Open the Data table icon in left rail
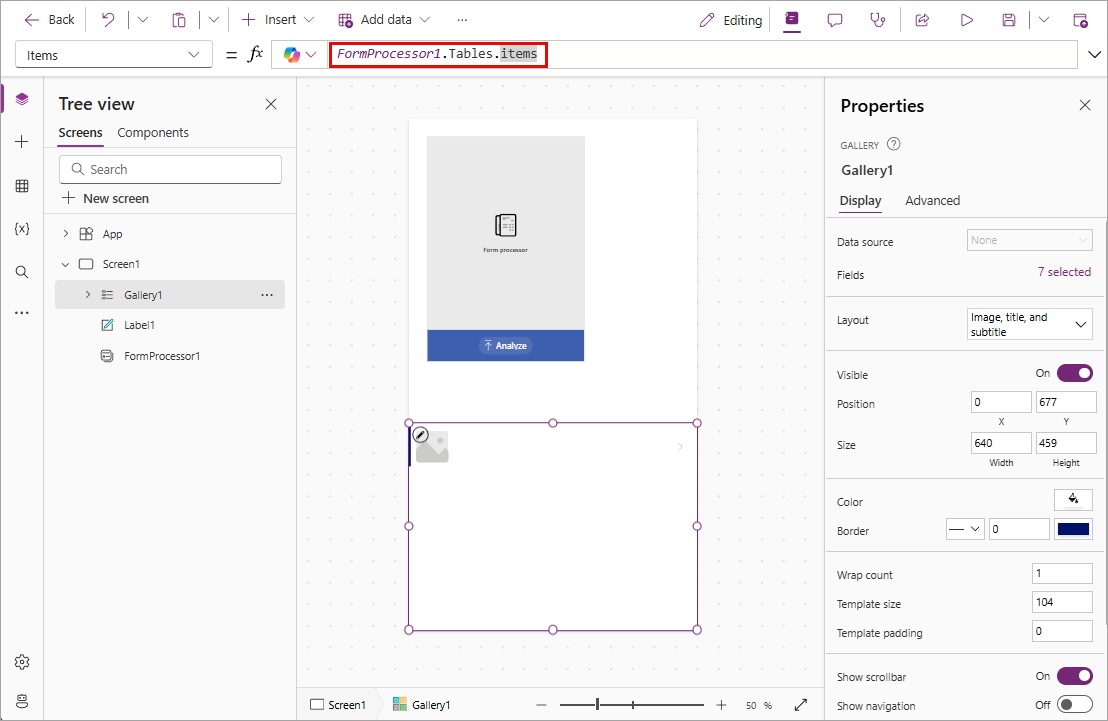The width and height of the screenshot is (1108, 721). (x=22, y=186)
